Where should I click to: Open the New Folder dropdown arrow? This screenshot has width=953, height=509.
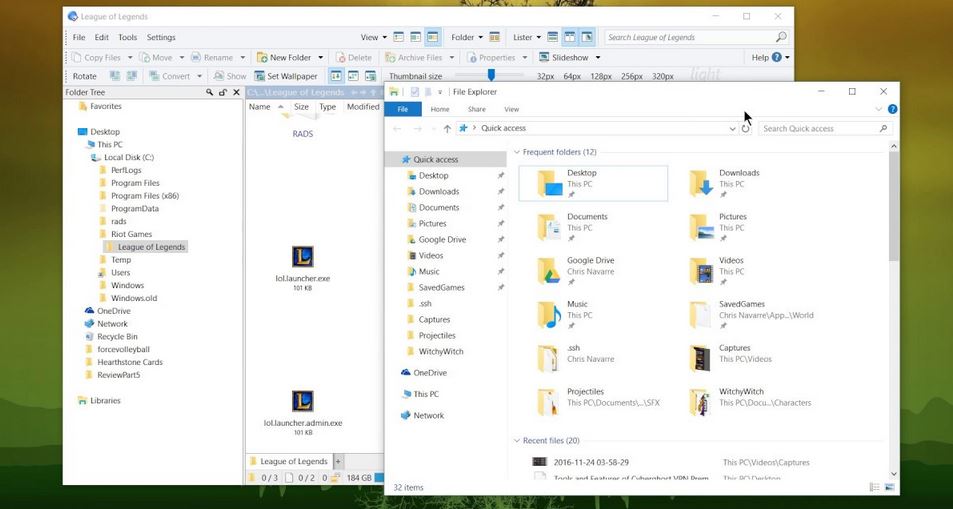320,57
